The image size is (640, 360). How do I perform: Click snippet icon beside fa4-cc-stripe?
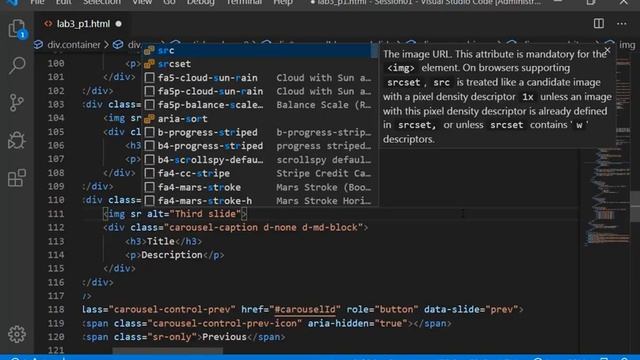point(149,173)
